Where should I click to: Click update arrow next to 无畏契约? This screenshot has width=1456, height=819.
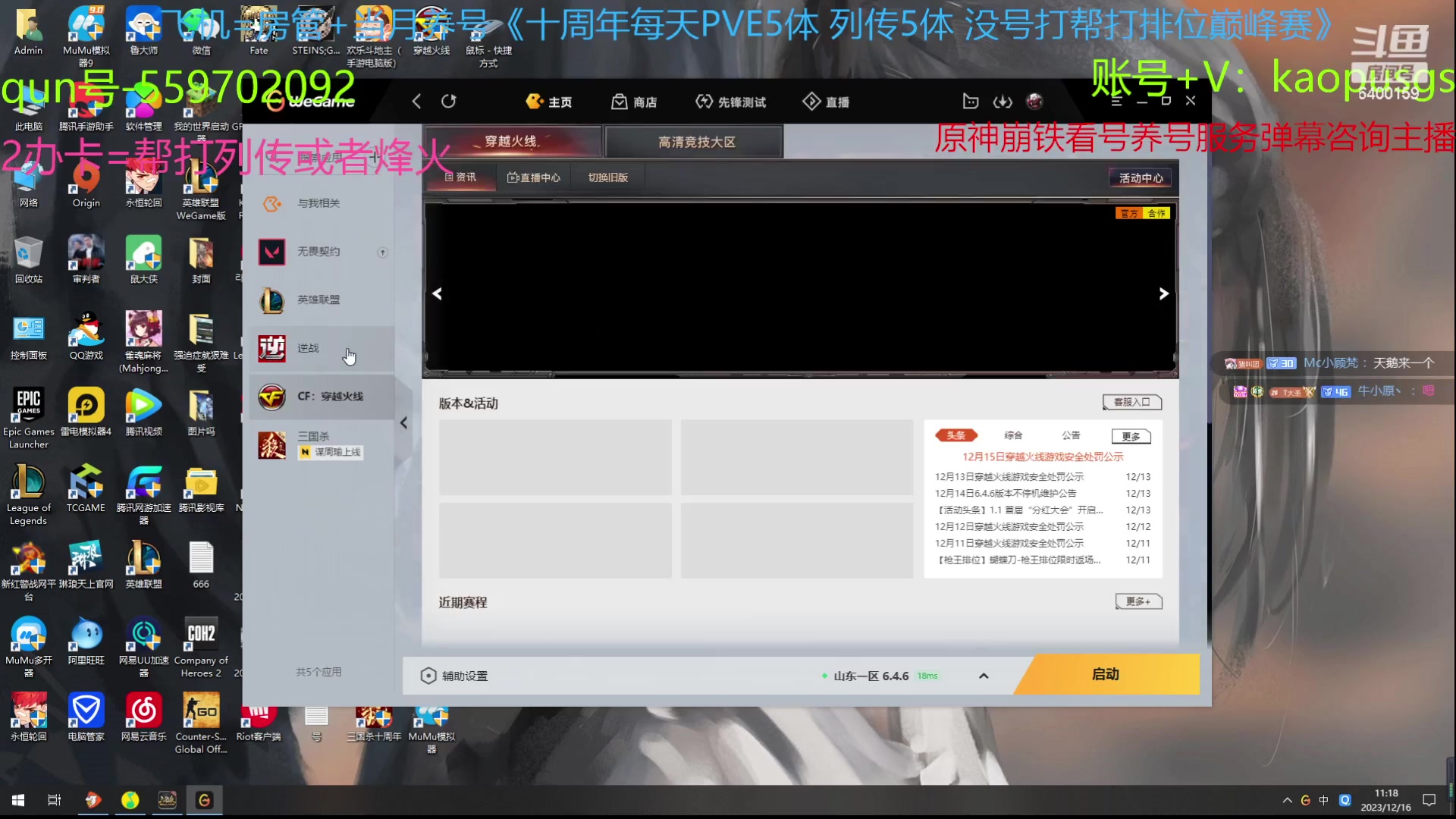tap(383, 253)
